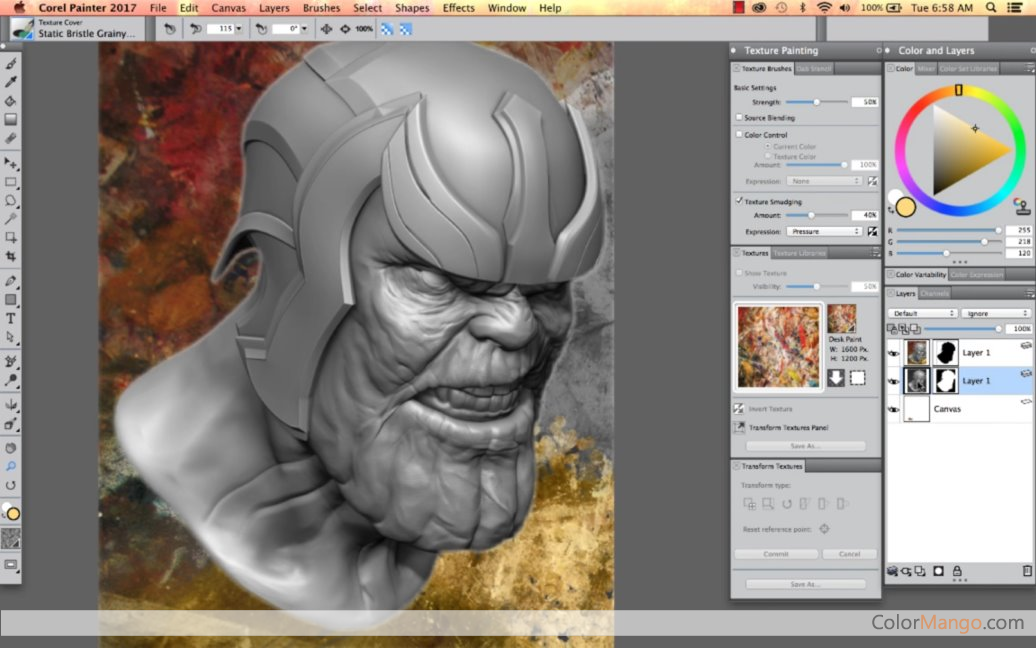The width and height of the screenshot is (1036, 648).
Task: Swap main and additional color arrows
Action: pos(891,210)
